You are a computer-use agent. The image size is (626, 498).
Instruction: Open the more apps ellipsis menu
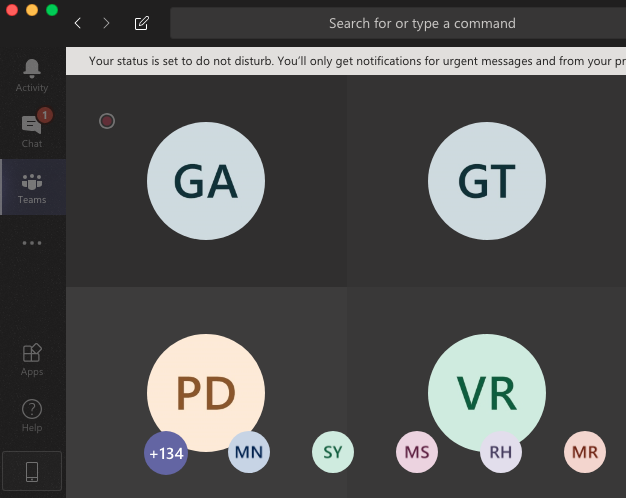pos(32,242)
